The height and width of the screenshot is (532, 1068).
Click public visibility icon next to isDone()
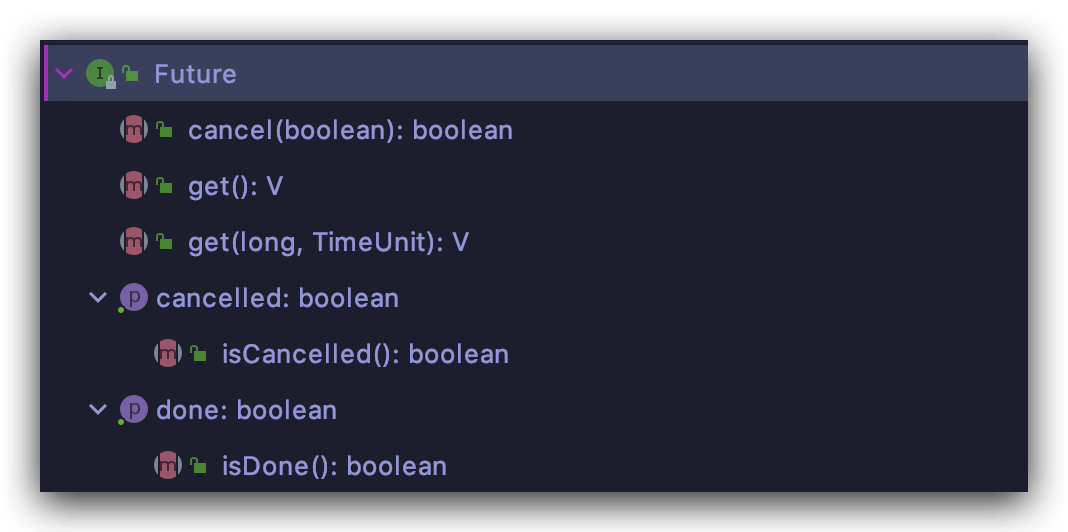click(x=199, y=466)
